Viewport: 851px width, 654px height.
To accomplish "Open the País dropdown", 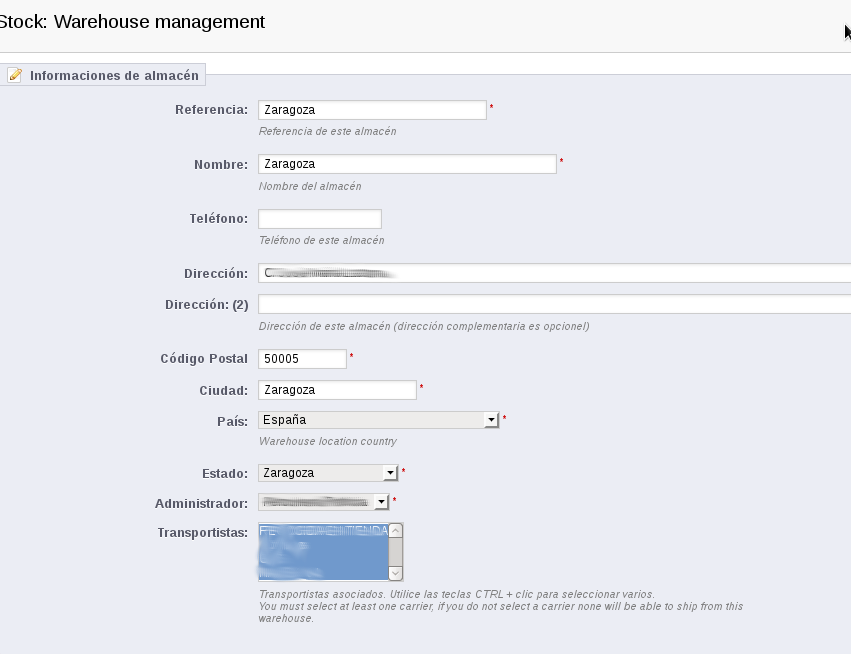I will click(x=378, y=420).
